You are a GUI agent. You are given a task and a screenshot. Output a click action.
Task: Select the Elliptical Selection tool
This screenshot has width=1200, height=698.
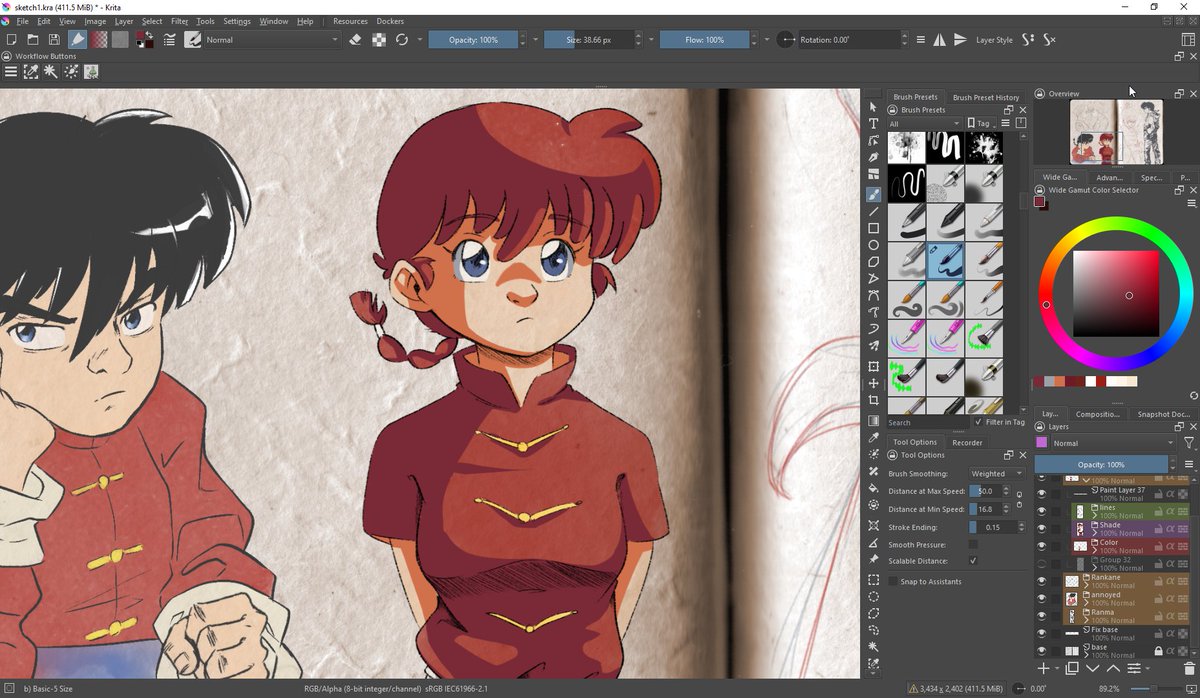[873, 596]
